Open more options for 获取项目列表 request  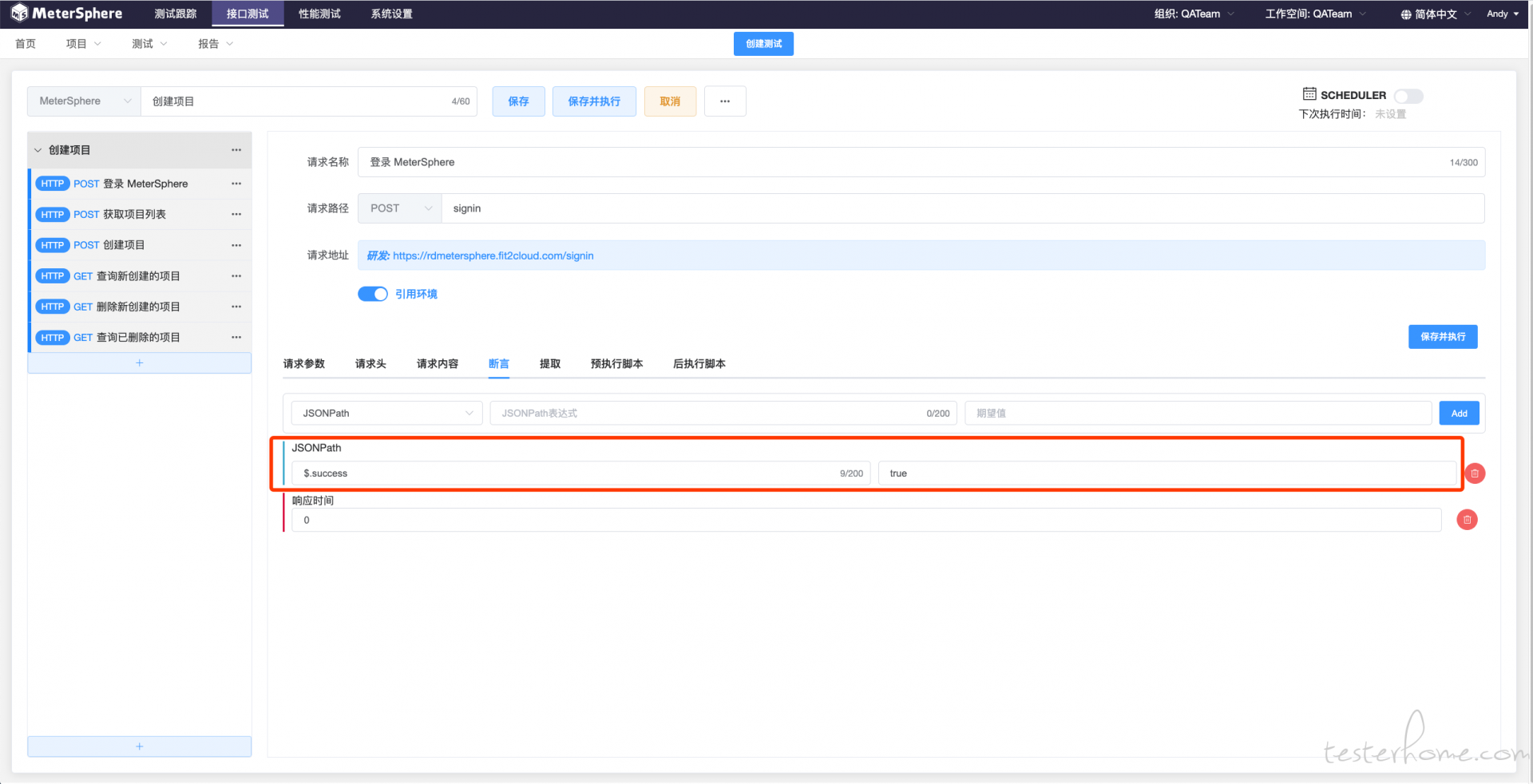pos(236,214)
